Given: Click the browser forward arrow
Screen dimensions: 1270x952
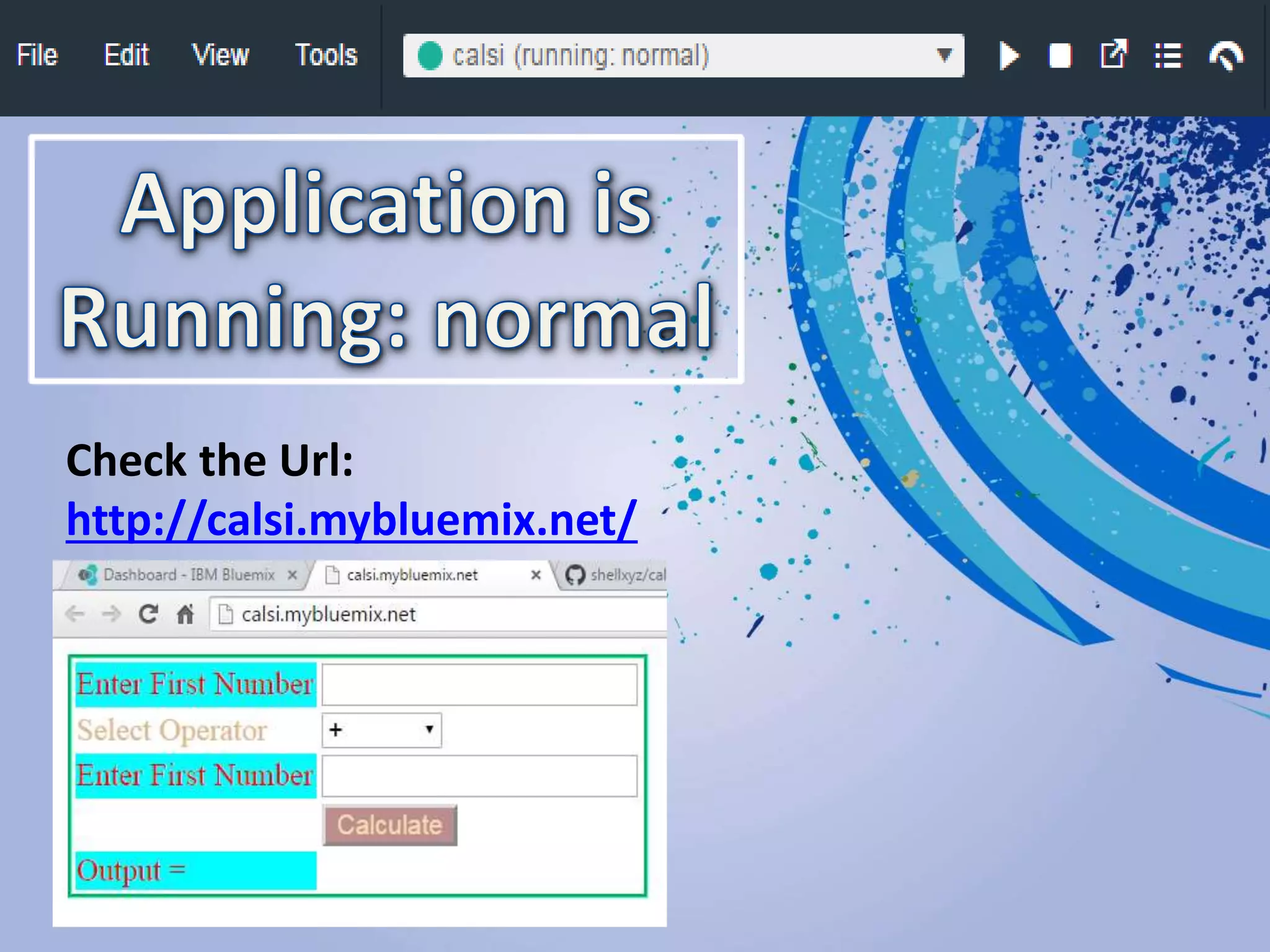Looking at the screenshot, I should pos(112,614).
